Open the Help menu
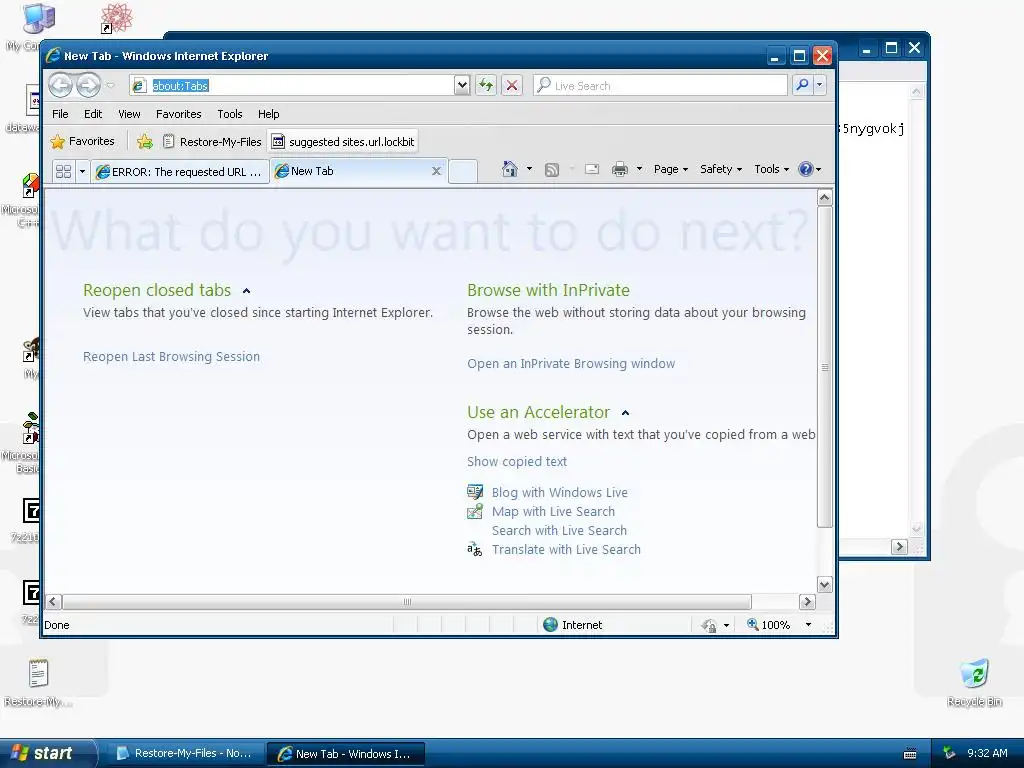 268,114
